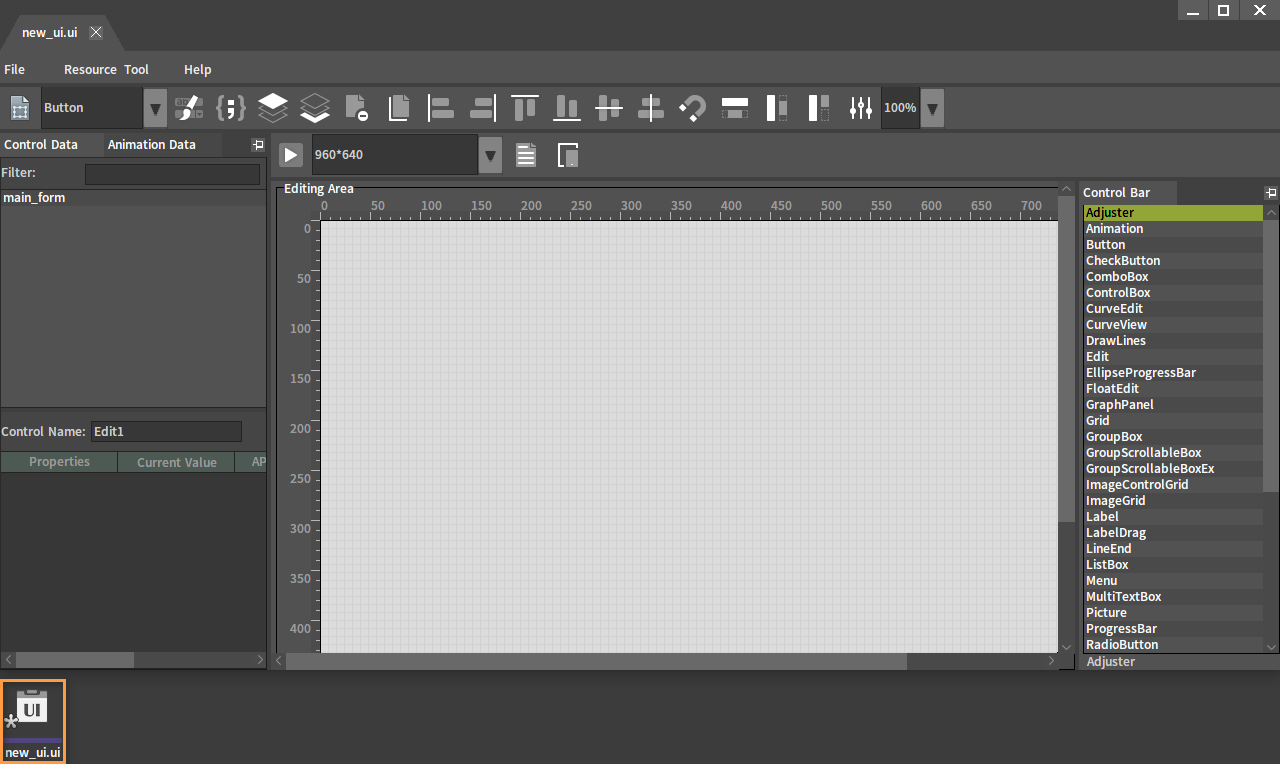Select Adjuster in the Control Bar list
The image size is (1280, 764).
click(1173, 213)
